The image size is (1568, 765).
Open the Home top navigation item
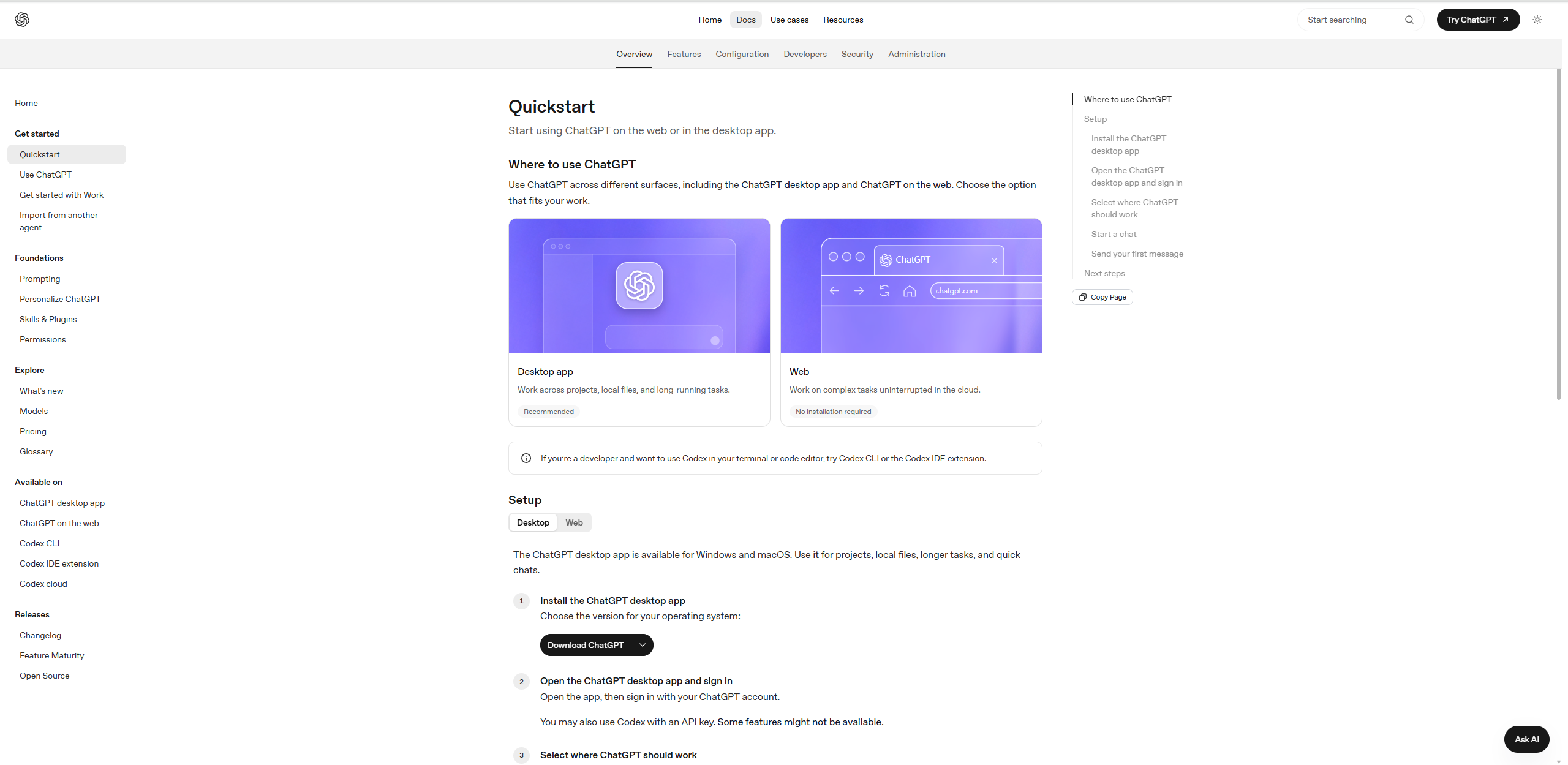[710, 20]
